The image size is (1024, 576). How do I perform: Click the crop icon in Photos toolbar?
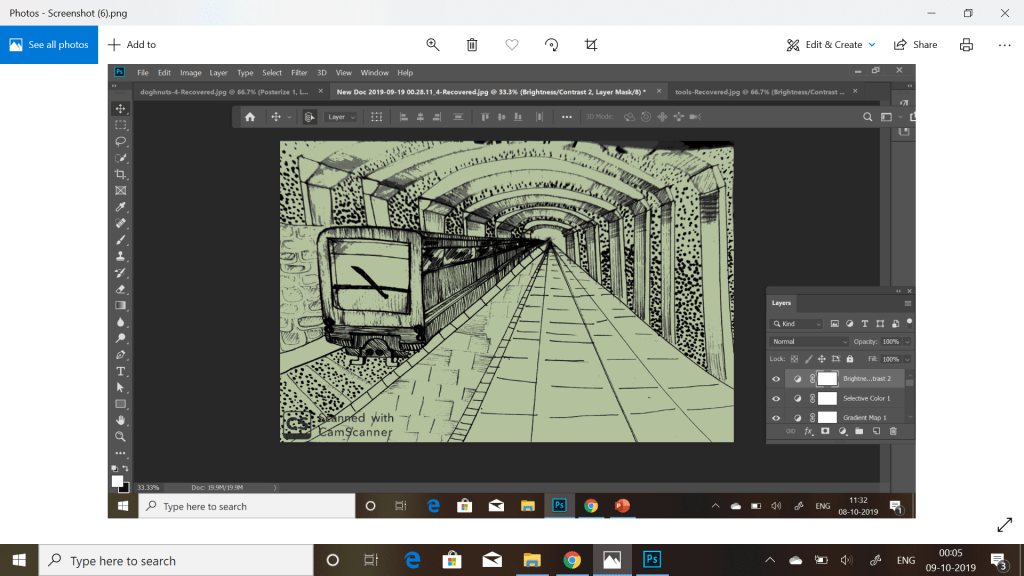click(x=590, y=44)
